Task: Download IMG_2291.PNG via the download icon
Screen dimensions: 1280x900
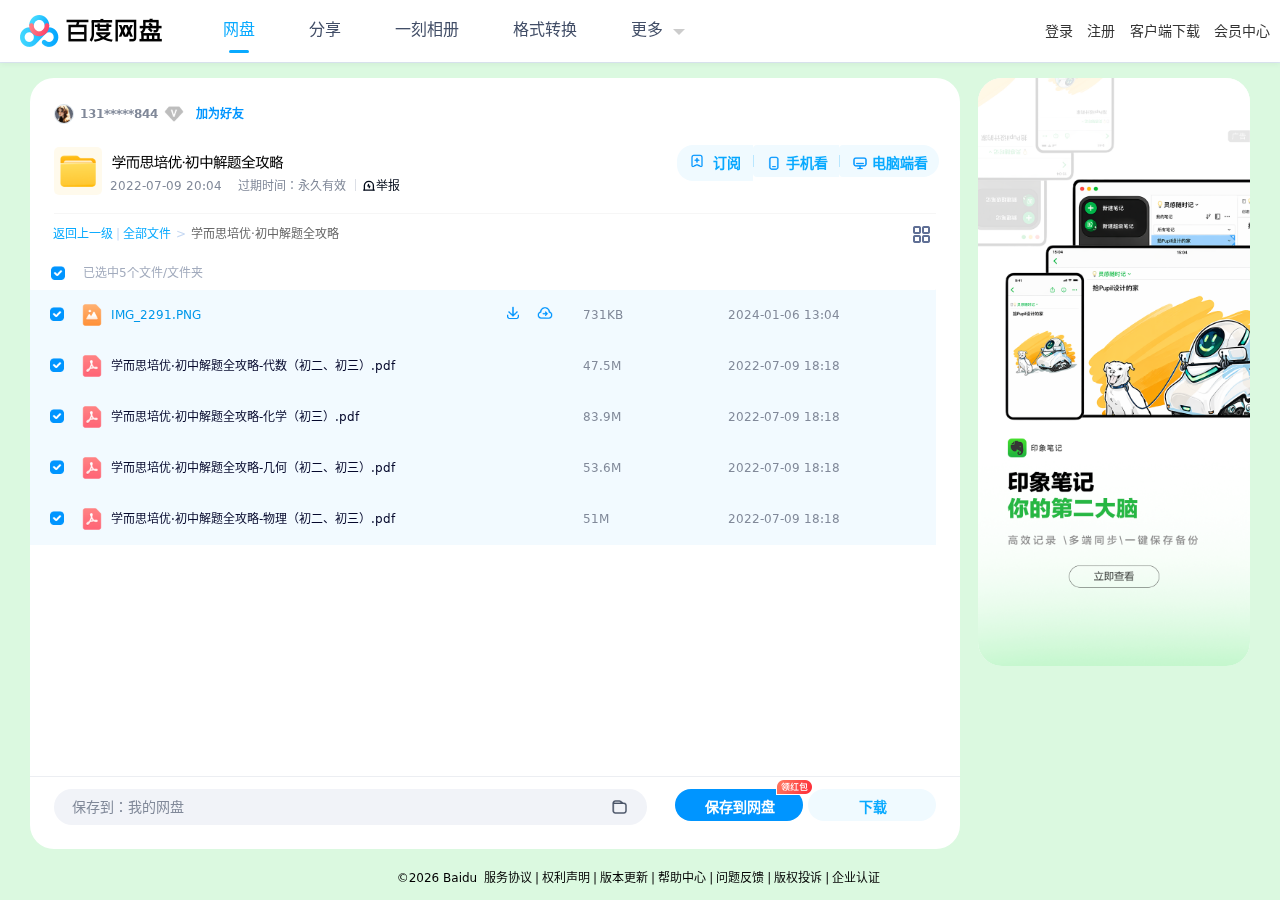Action: [513, 313]
